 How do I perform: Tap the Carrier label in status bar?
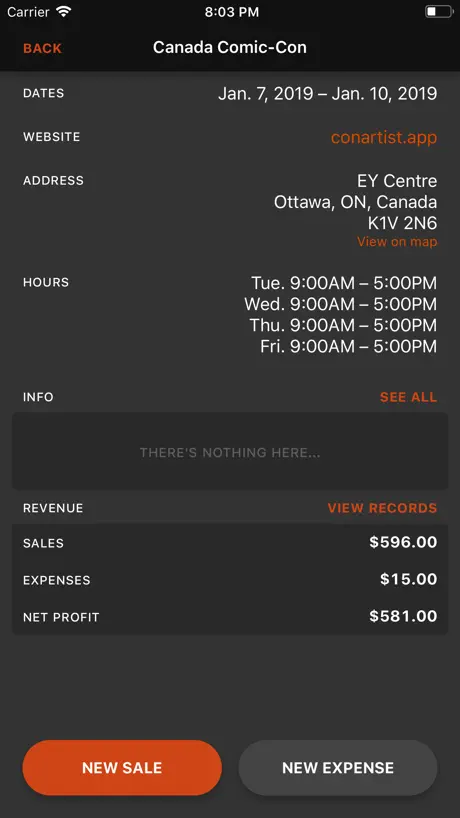click(29, 12)
